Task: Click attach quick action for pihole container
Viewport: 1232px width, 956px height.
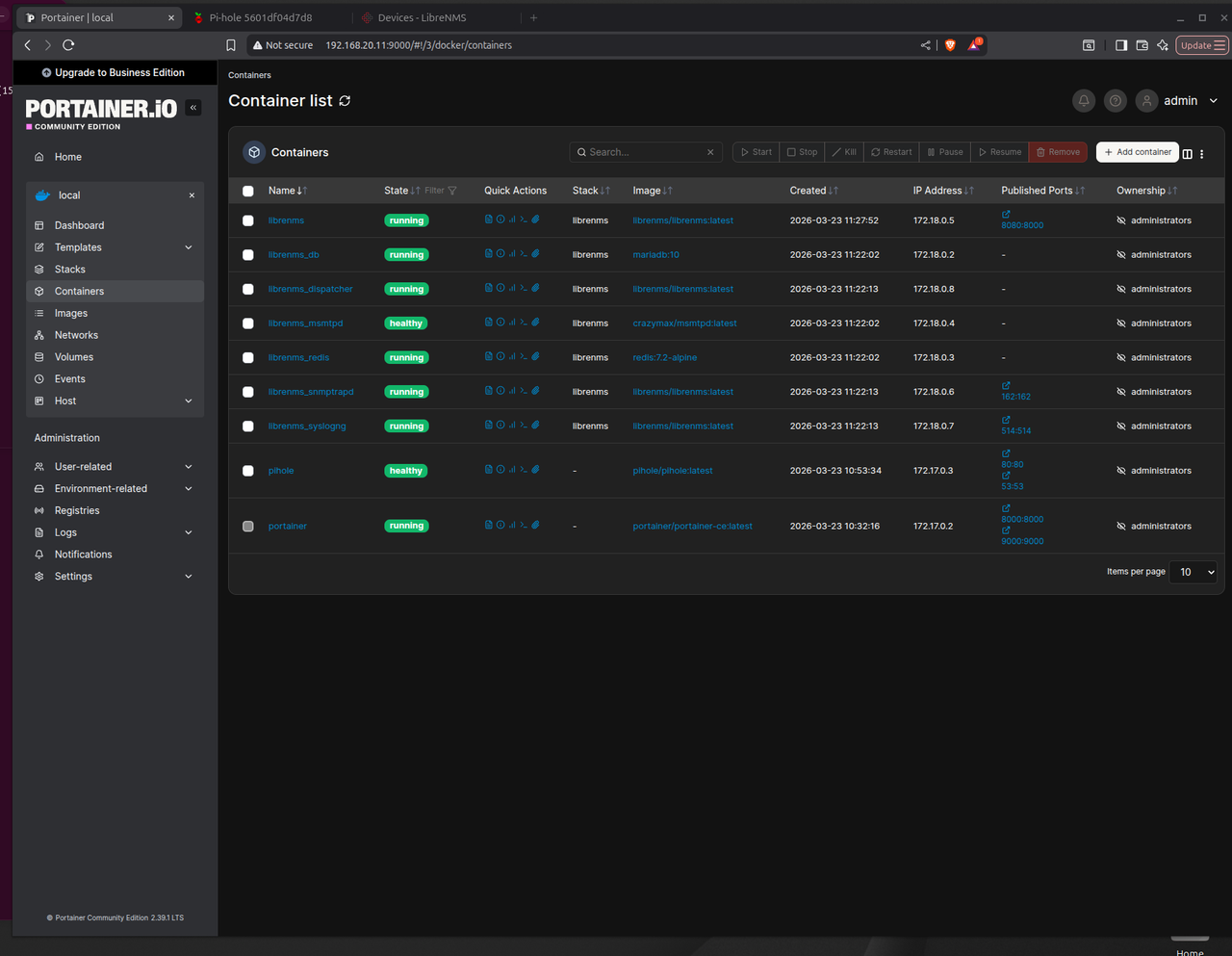Action: point(535,469)
